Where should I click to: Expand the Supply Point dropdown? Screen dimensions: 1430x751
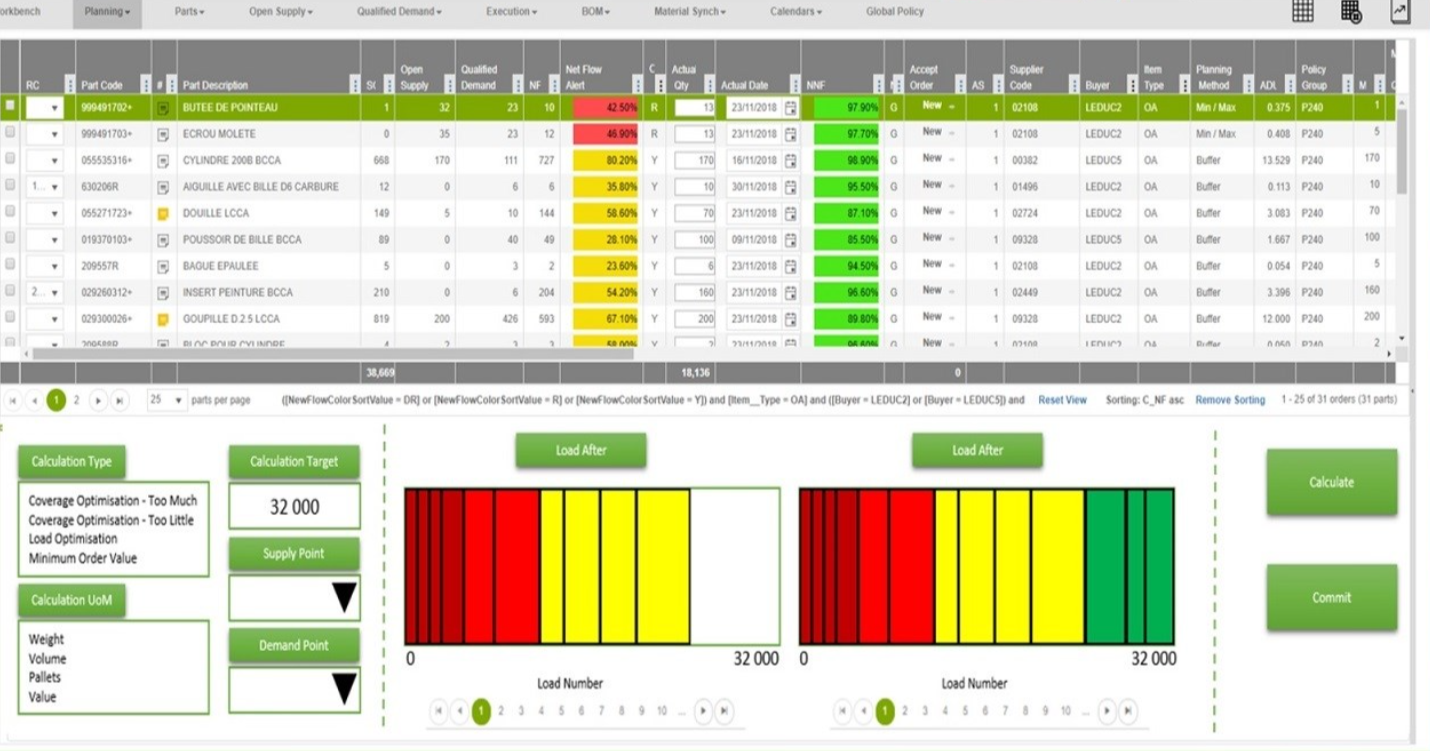tap(343, 598)
